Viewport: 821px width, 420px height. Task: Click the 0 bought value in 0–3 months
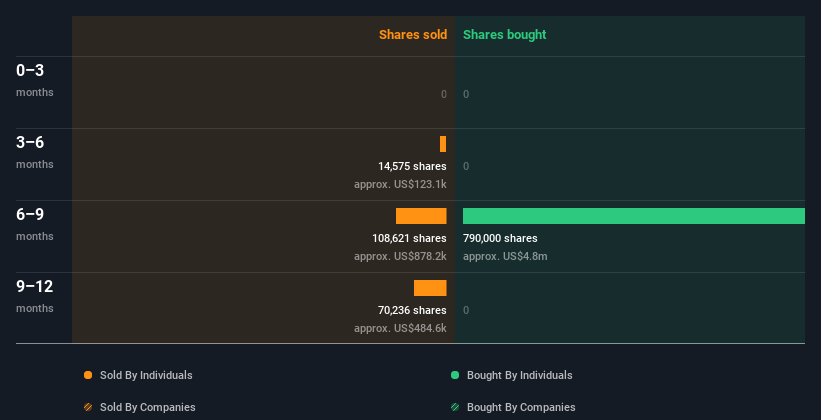click(466, 94)
